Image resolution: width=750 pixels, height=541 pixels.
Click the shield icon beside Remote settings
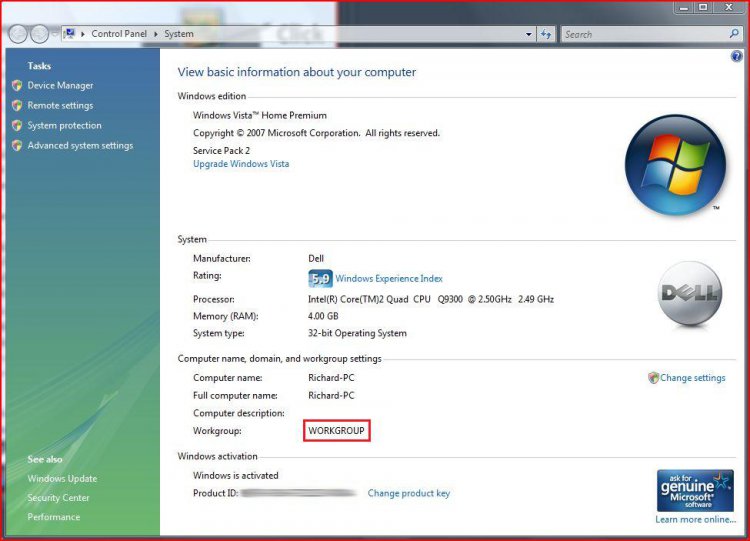click(17, 105)
